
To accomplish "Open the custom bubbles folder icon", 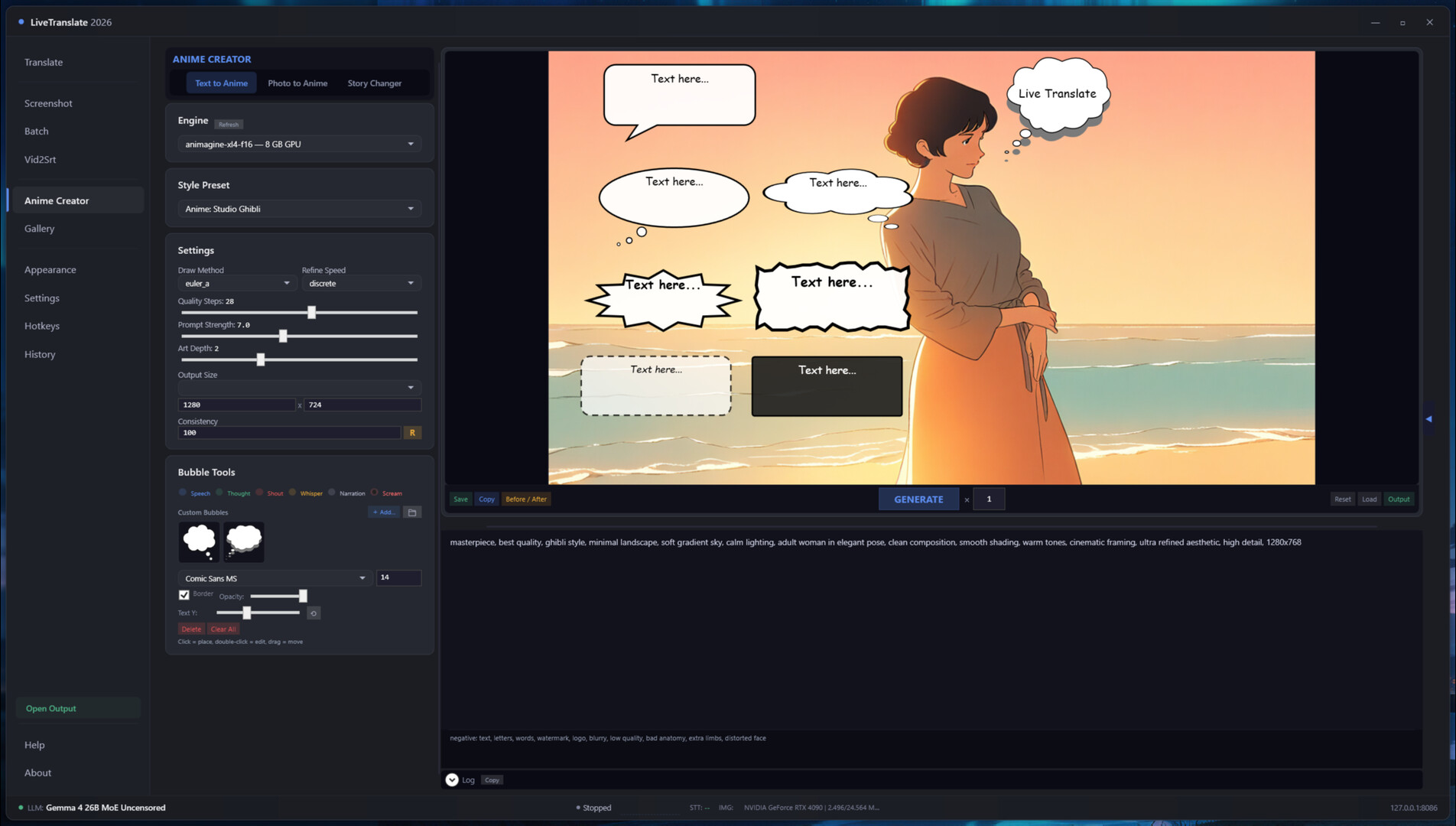I will click(x=412, y=512).
